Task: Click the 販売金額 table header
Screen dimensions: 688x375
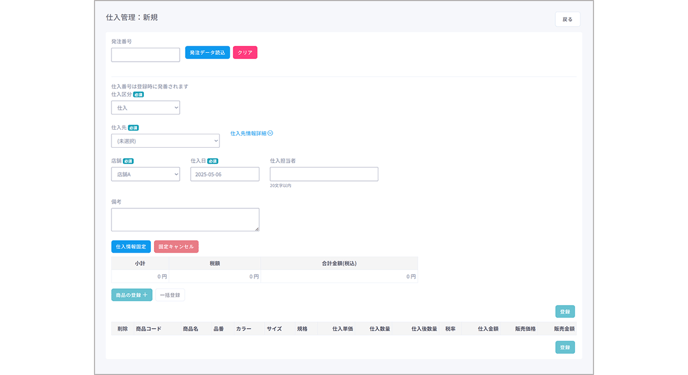Action: coord(564,329)
